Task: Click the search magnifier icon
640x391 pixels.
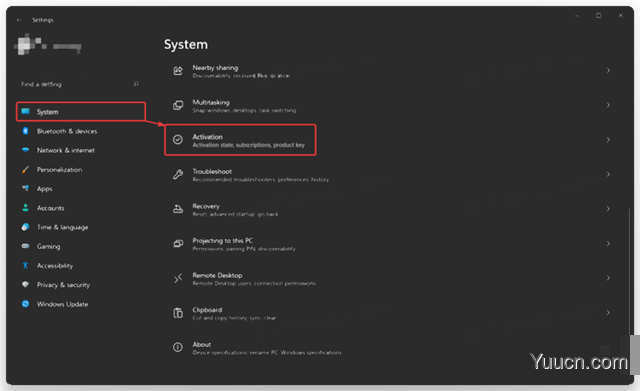Action: [x=136, y=84]
